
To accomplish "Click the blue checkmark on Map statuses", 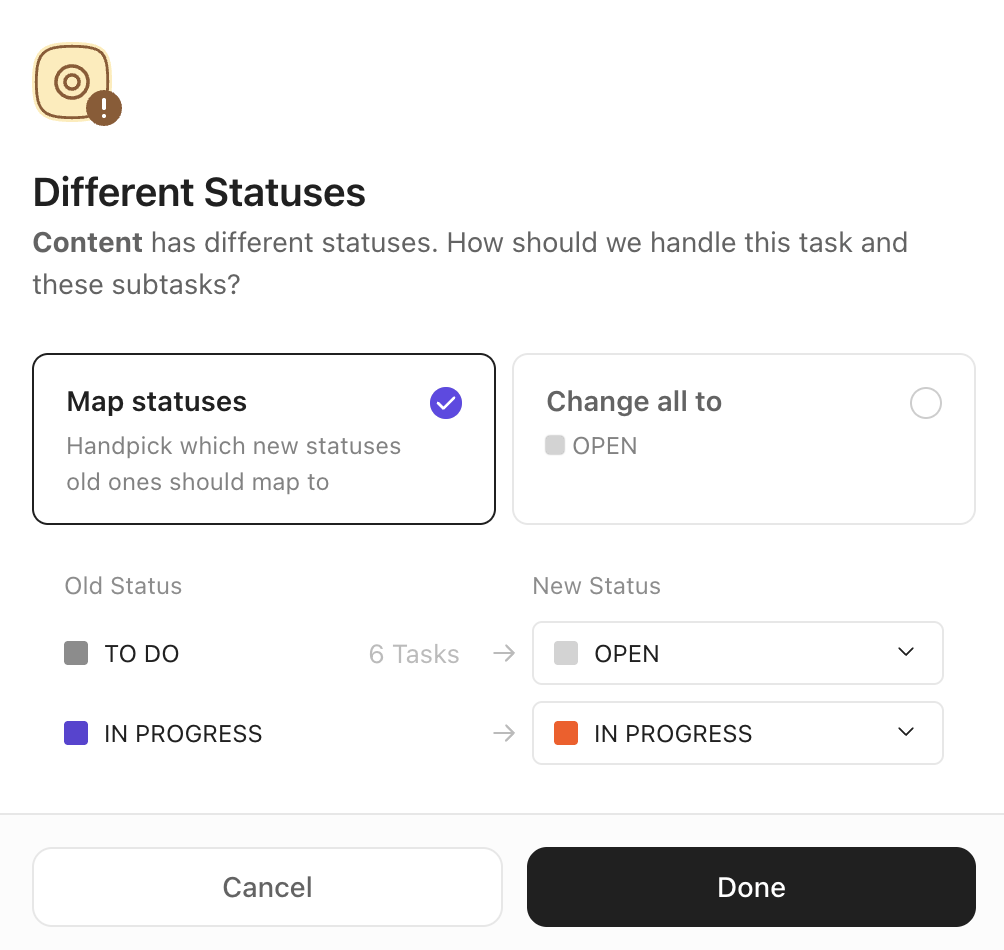I will [x=445, y=403].
